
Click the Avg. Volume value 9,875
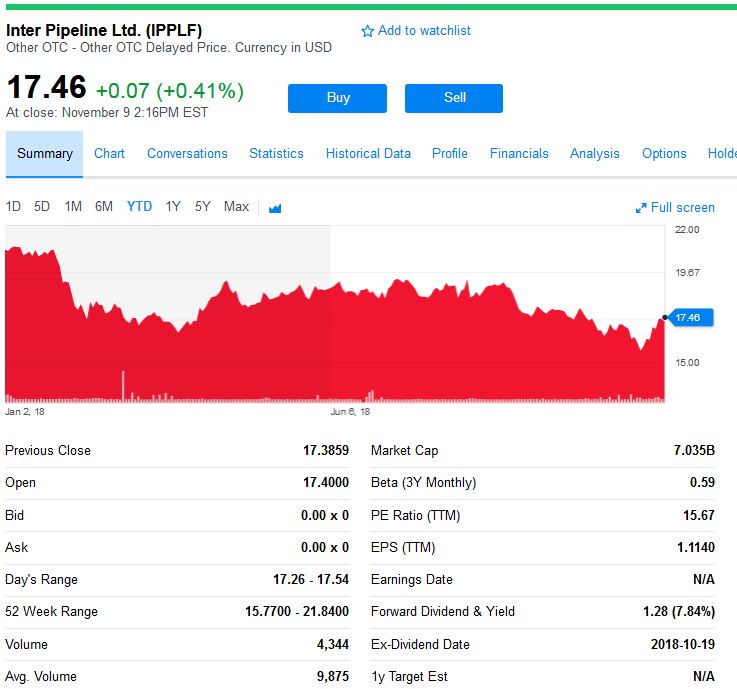tap(333, 676)
